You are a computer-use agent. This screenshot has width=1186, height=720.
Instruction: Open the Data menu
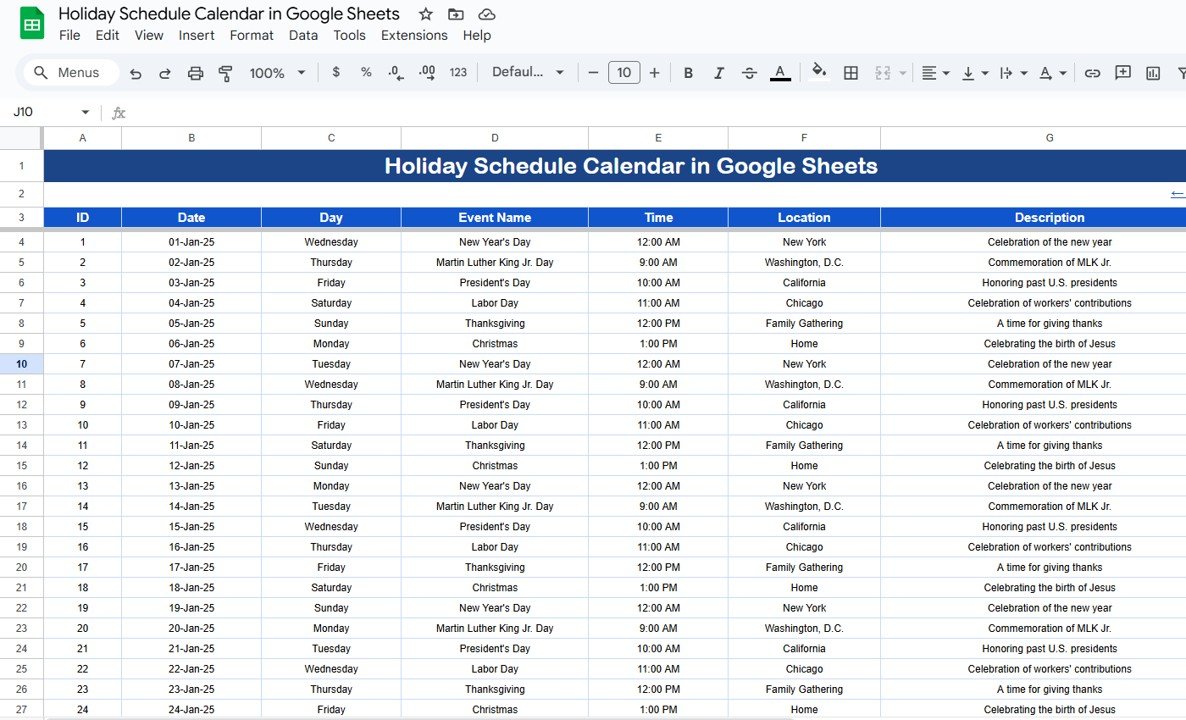point(303,35)
